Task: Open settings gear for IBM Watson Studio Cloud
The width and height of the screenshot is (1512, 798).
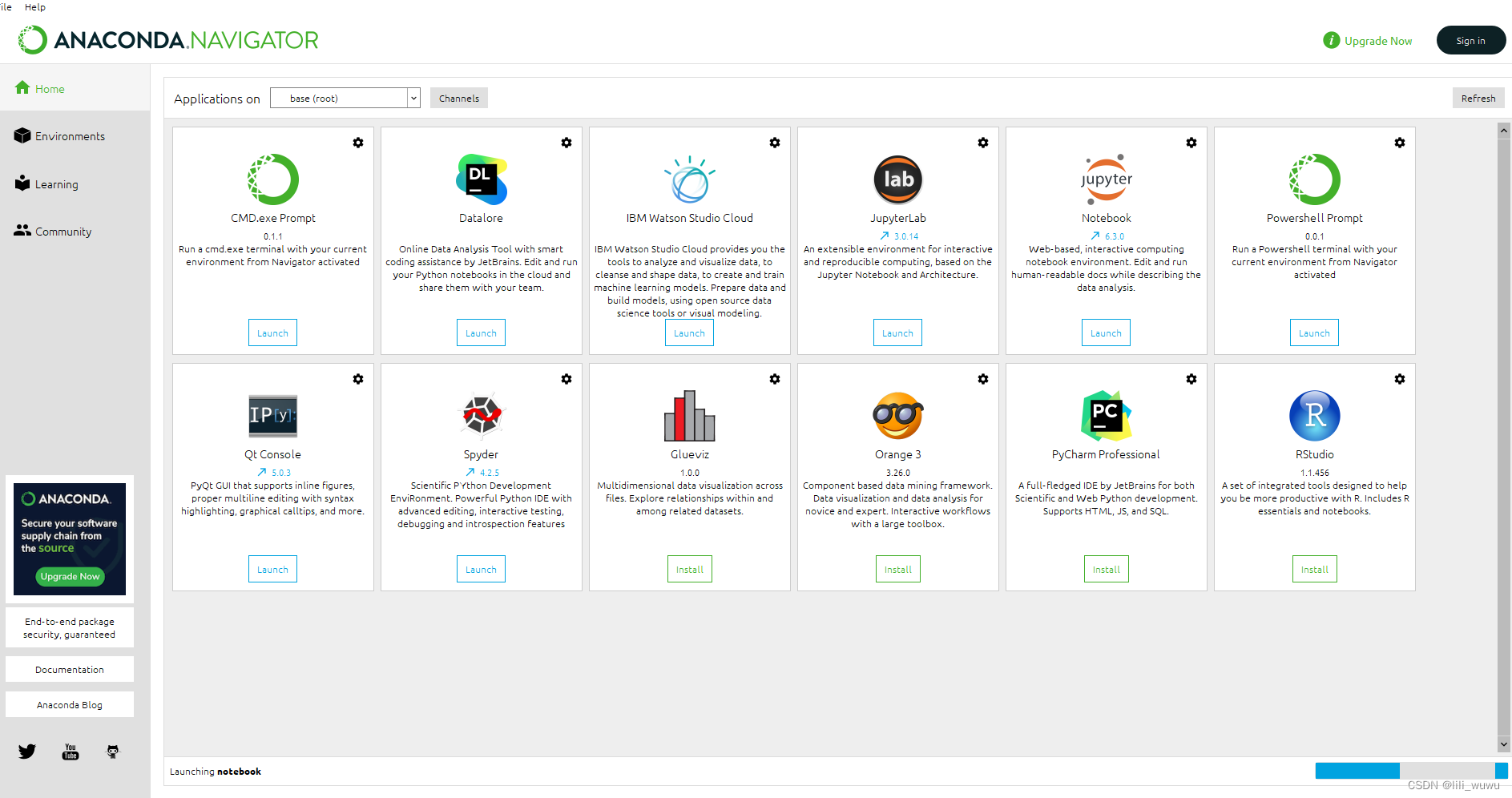Action: pyautogui.click(x=775, y=143)
